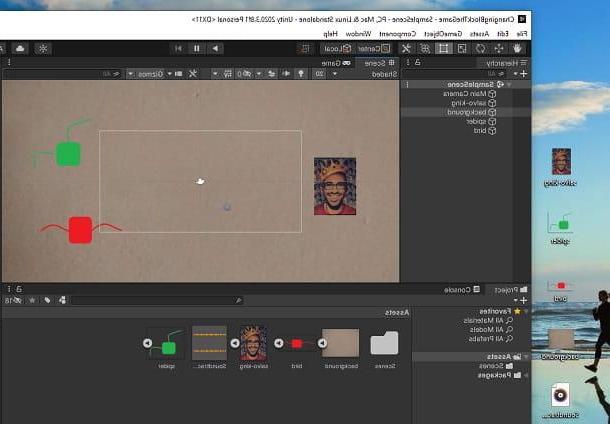
Task: Click the Project search input field
Action: tap(157, 300)
